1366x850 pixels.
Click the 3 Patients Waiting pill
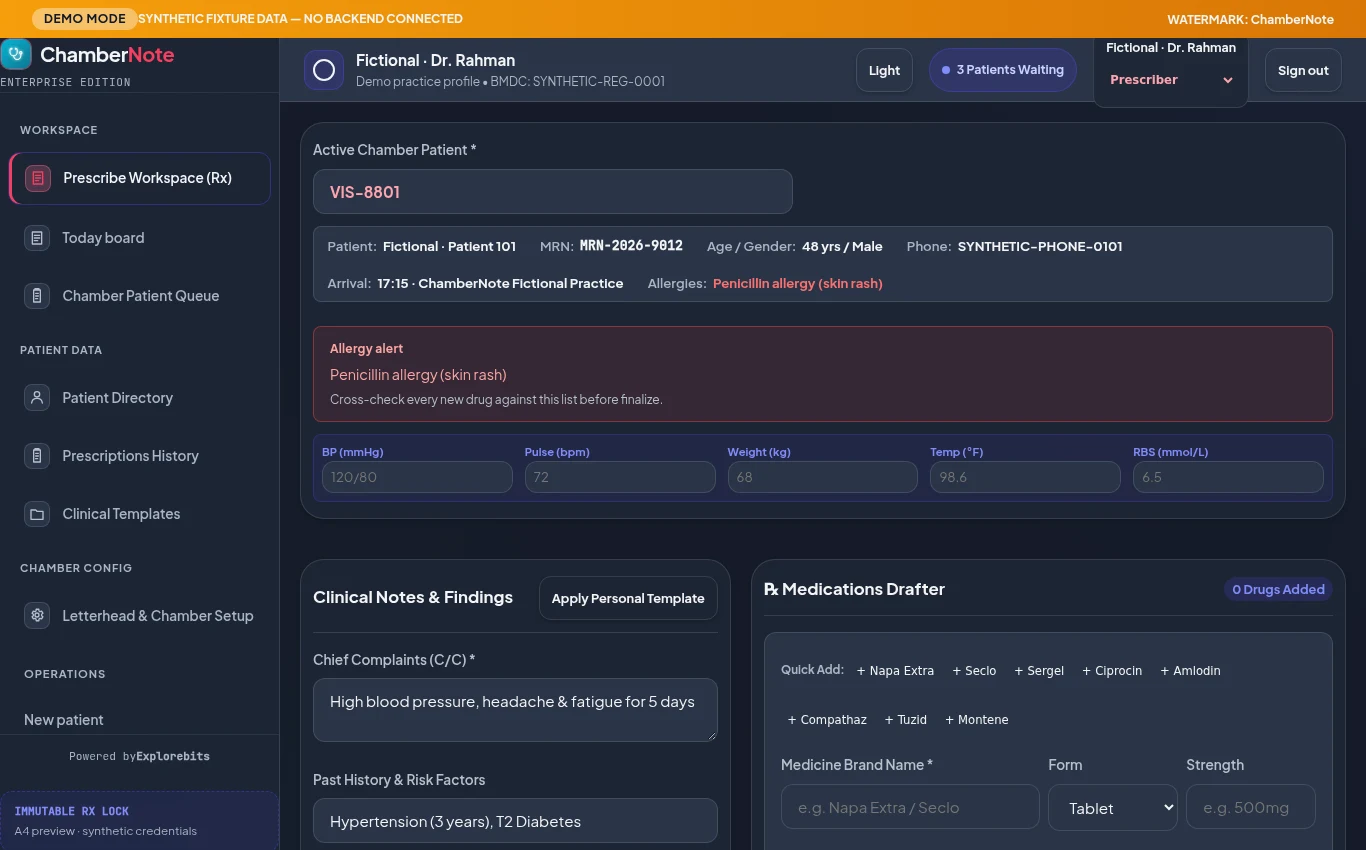coord(1003,70)
